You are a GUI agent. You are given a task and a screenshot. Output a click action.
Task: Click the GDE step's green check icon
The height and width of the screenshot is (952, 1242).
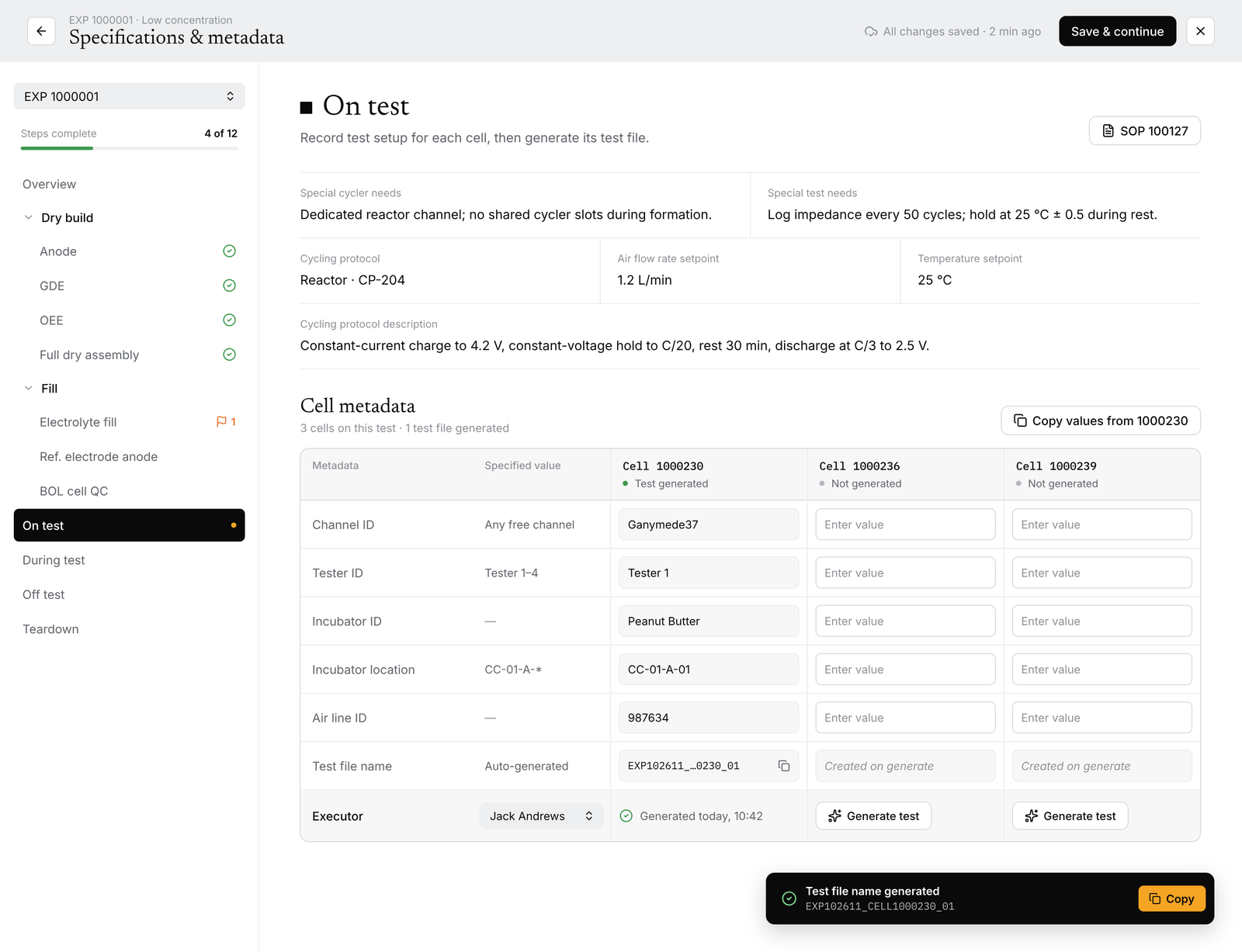pyautogui.click(x=229, y=286)
